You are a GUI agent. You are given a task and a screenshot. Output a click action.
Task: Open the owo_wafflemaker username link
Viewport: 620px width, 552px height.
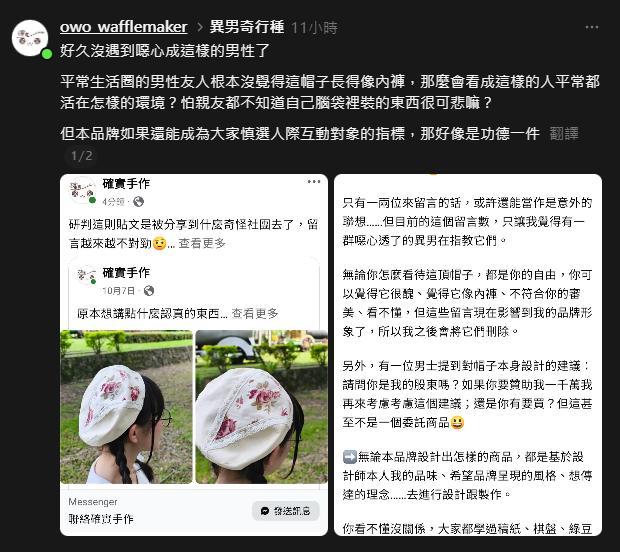[123, 27]
